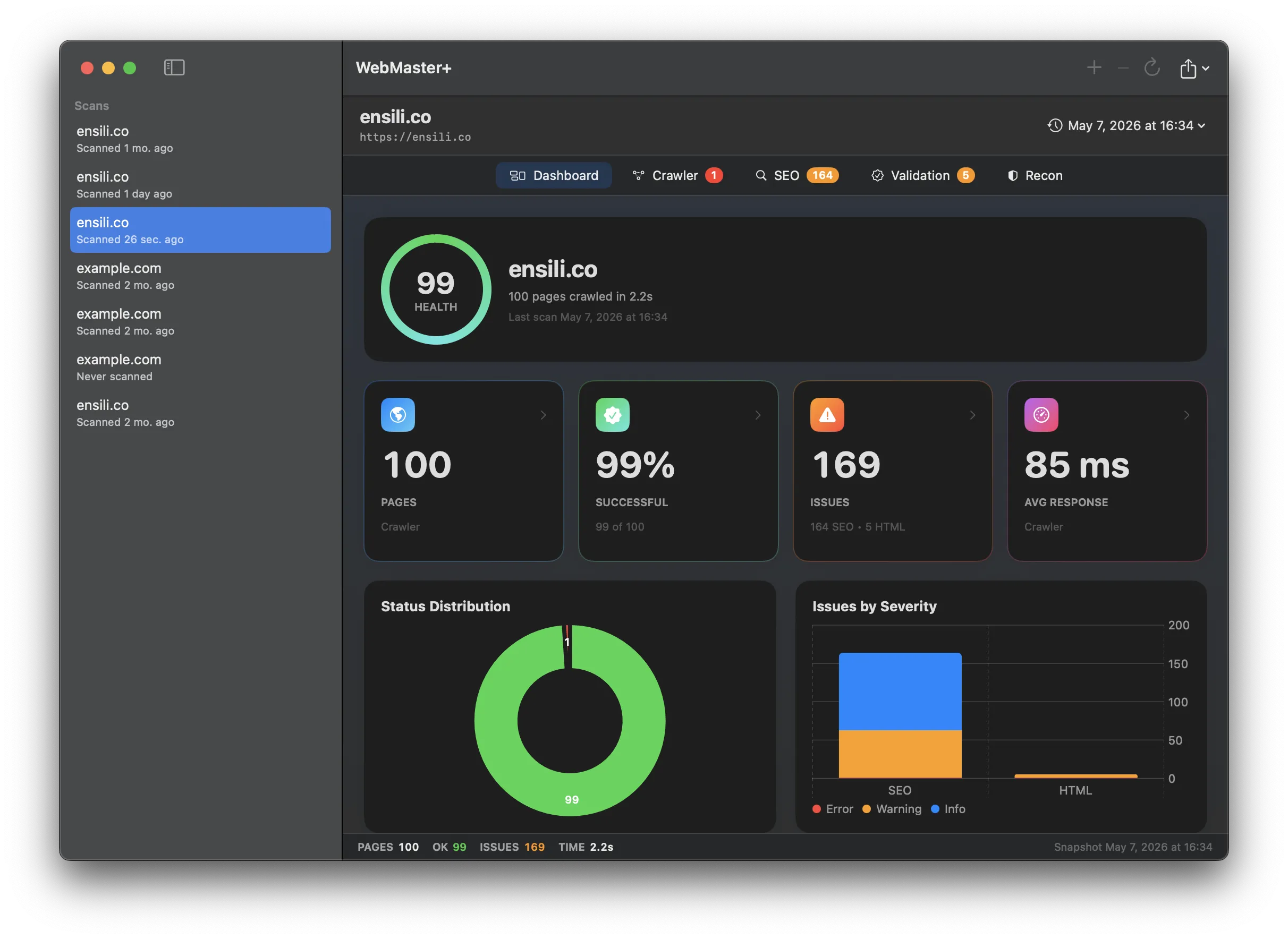Toggle Warning series in chart legend
The image size is (1288, 939).
coord(892,809)
